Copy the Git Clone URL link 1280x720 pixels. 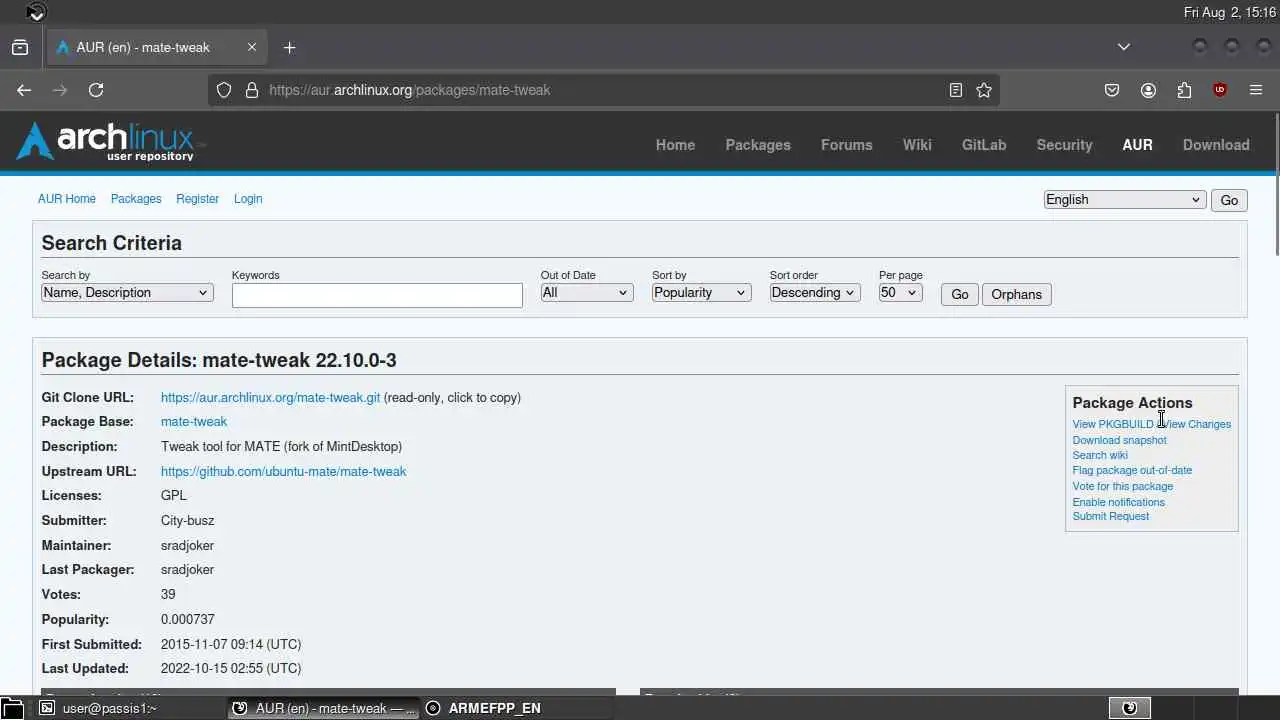point(270,397)
